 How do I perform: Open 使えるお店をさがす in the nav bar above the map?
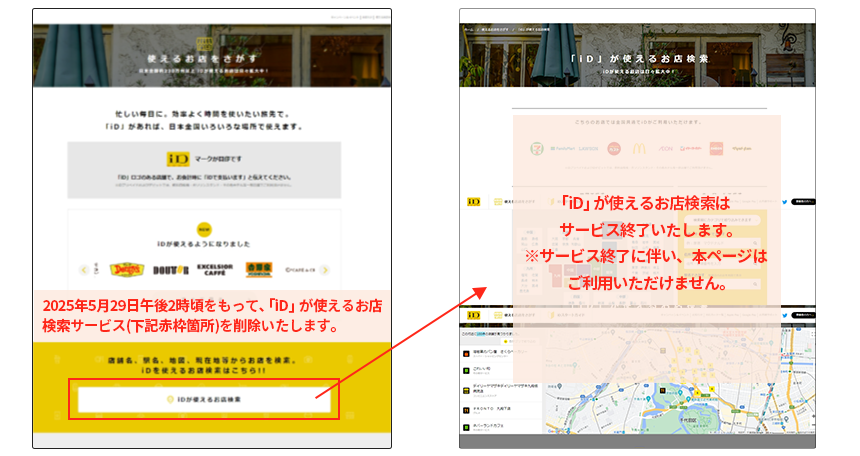coord(514,315)
